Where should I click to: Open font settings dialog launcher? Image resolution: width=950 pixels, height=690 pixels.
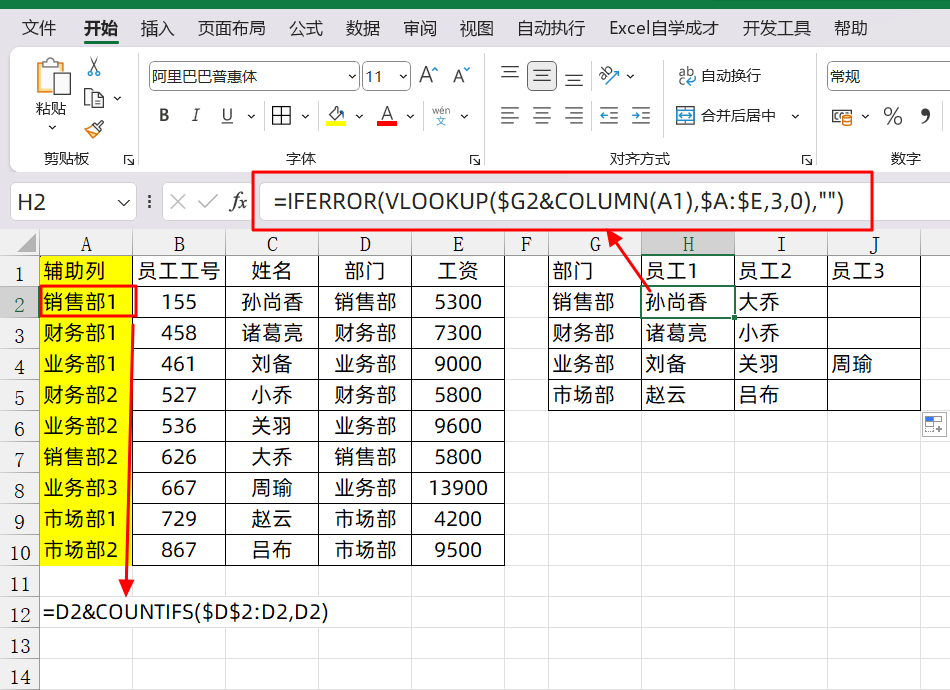475,160
